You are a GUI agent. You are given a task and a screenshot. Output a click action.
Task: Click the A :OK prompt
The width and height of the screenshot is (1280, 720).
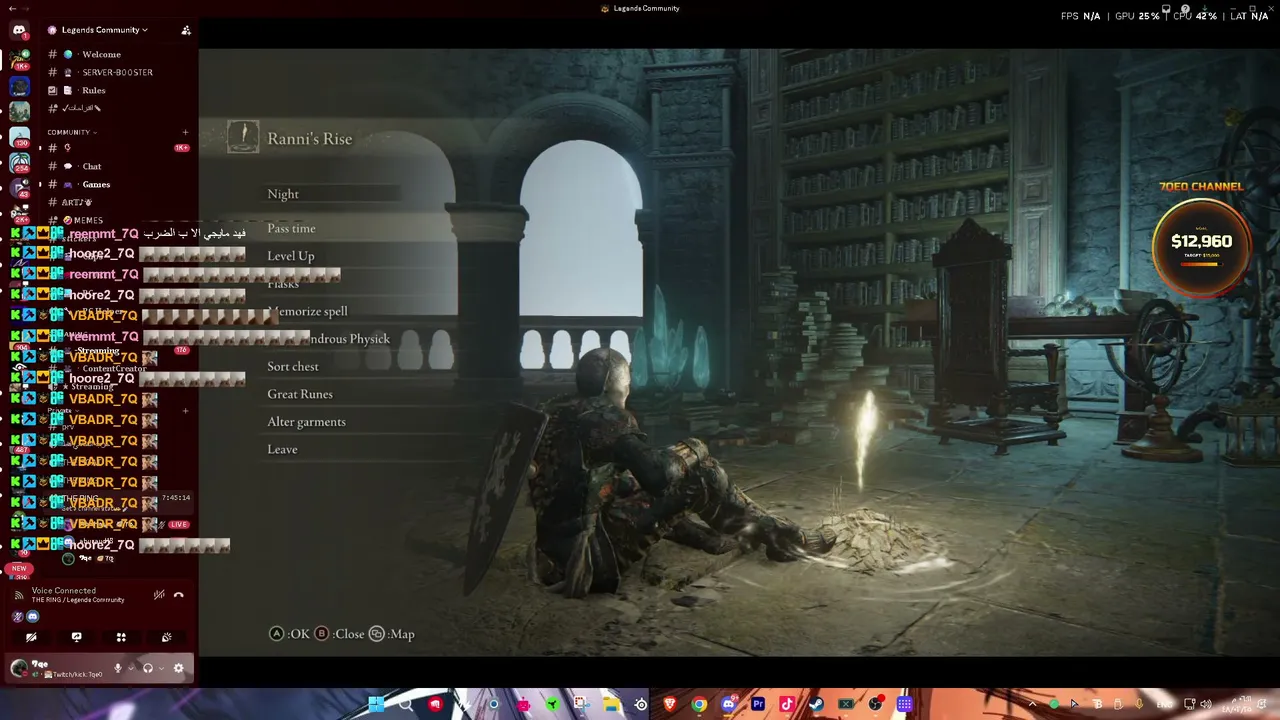290,634
